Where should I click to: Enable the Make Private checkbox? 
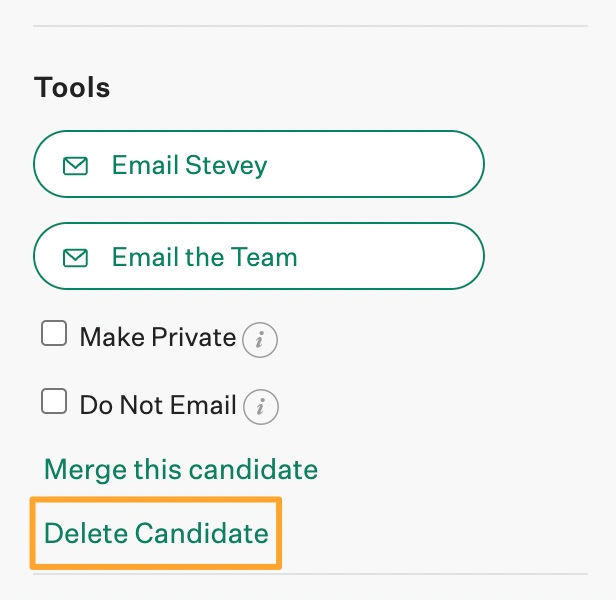click(54, 333)
